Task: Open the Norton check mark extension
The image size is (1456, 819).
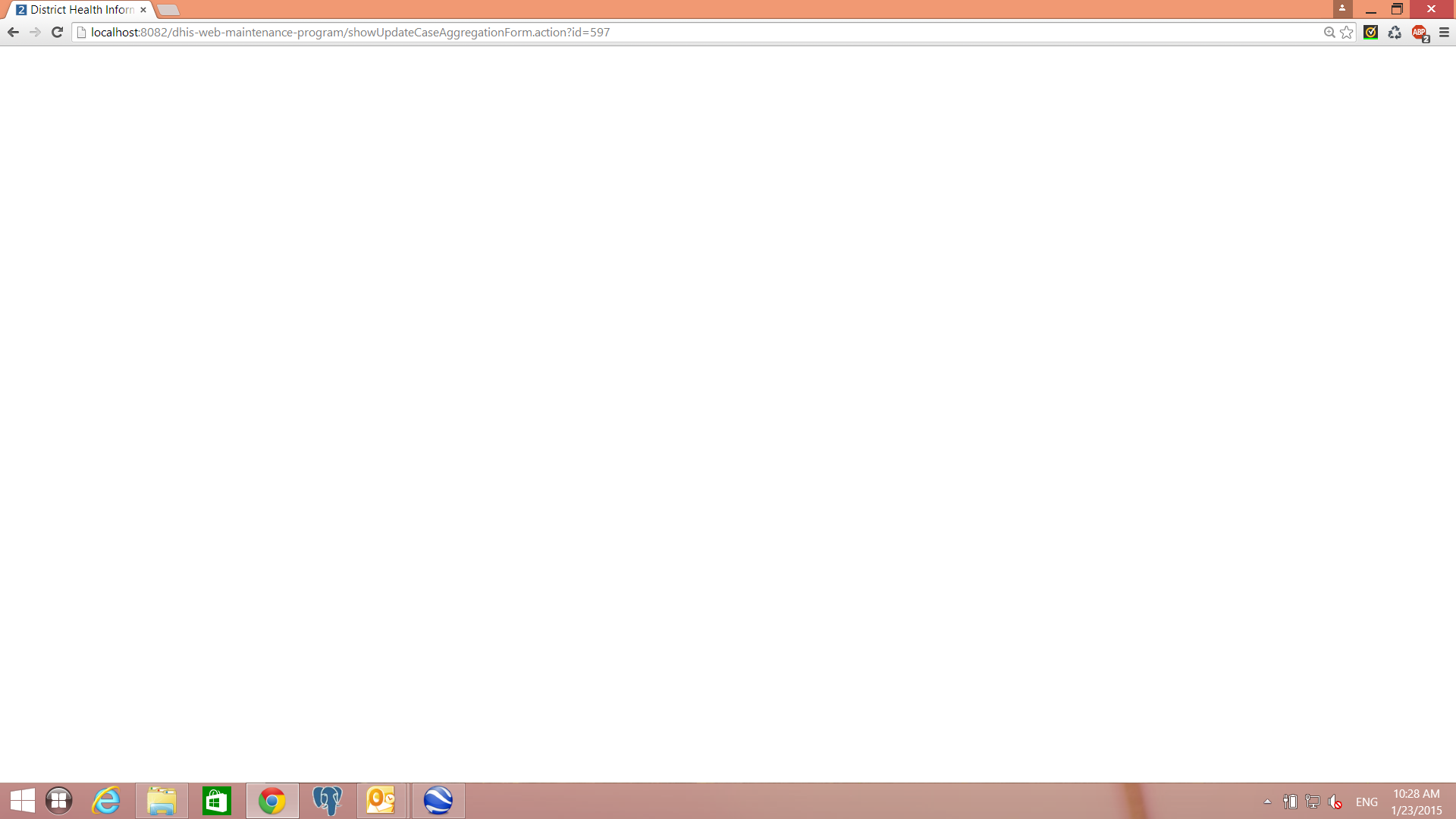Action: tap(1370, 32)
